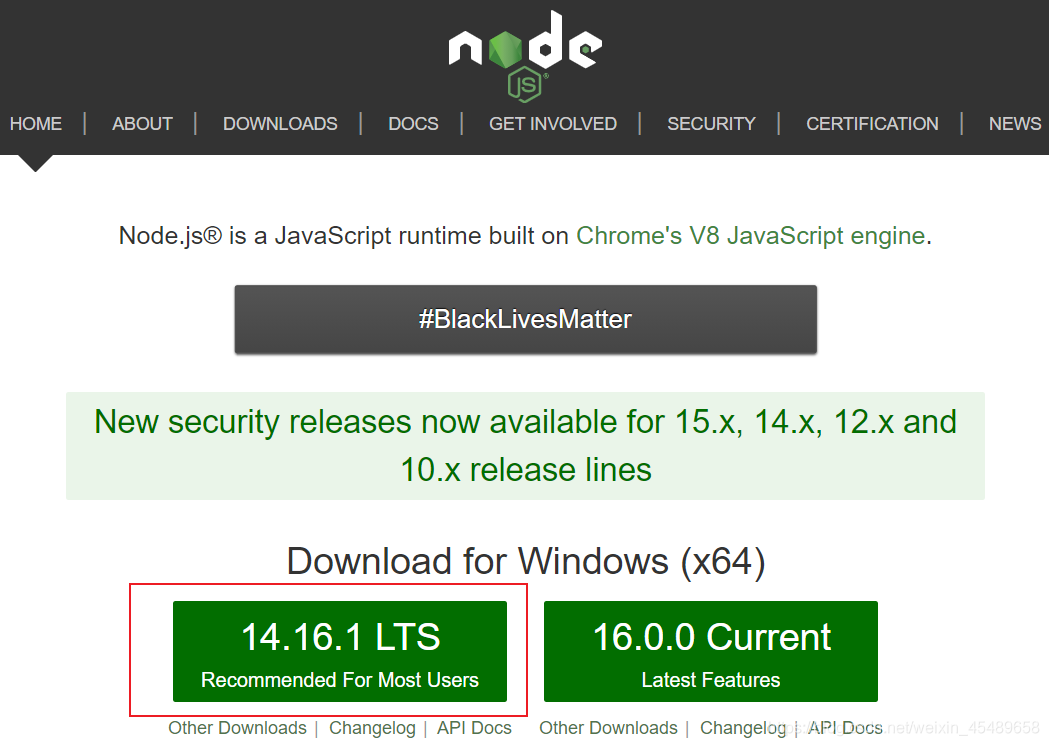This screenshot has height=746, width=1049.
Task: Click the #BlackLivesMatter banner button
Action: click(525, 319)
